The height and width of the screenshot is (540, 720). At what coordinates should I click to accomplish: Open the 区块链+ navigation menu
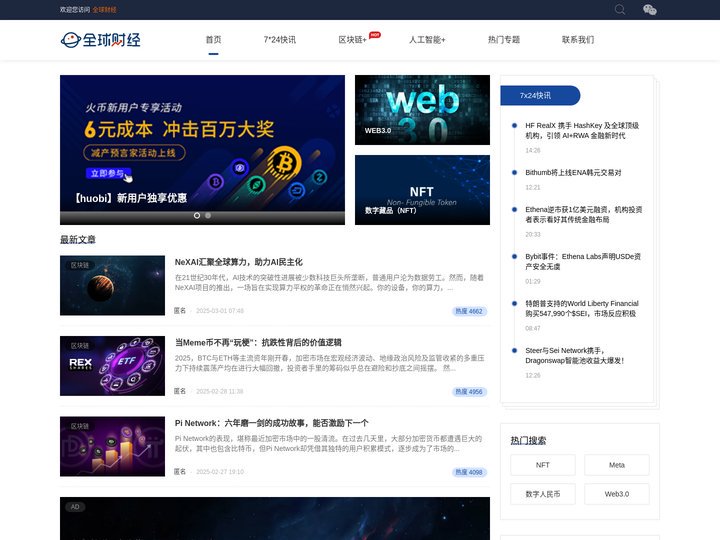click(352, 40)
